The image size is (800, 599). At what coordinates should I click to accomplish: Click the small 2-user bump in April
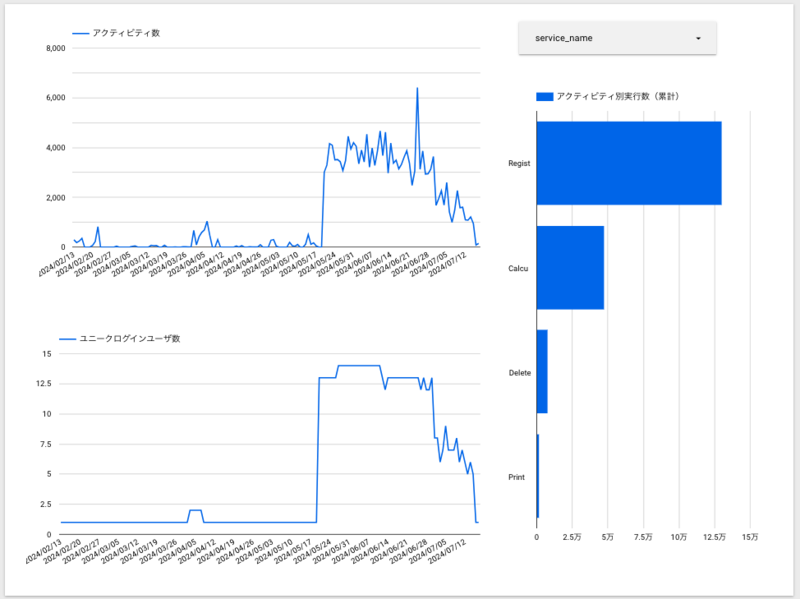tap(195, 510)
